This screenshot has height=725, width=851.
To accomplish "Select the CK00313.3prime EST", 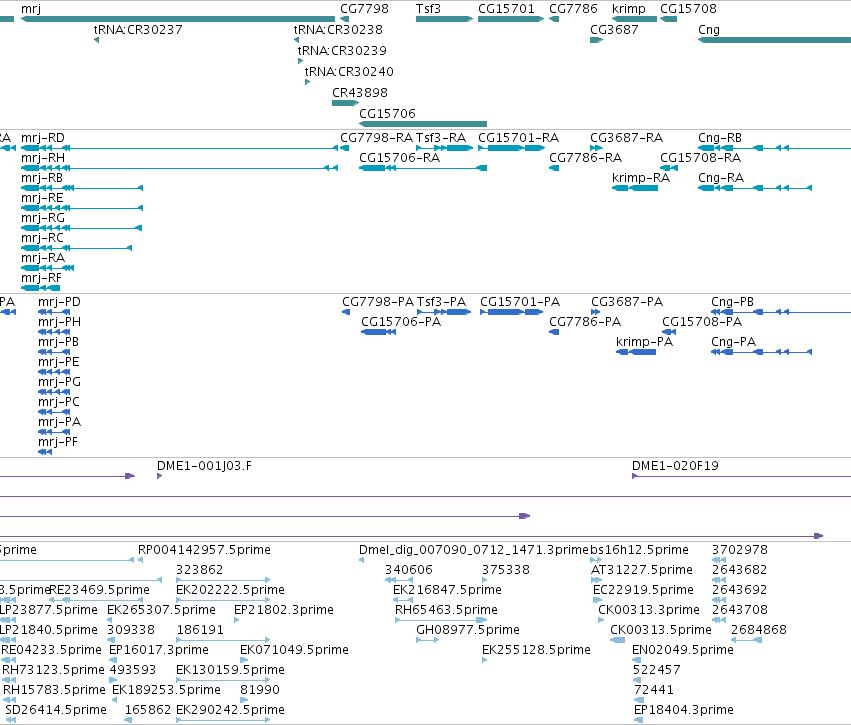I will 601,620.
